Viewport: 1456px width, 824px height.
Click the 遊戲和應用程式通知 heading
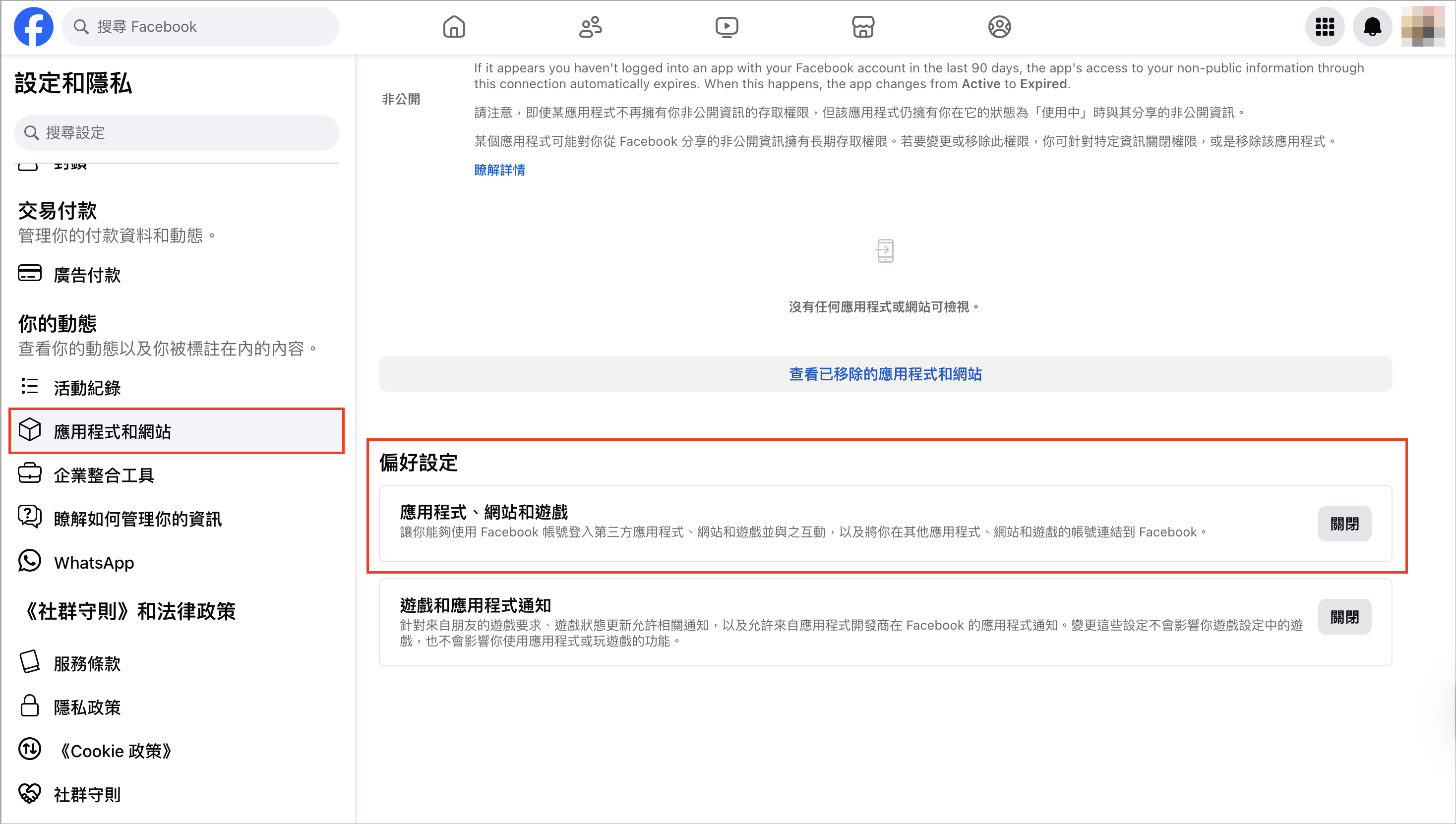(476, 605)
